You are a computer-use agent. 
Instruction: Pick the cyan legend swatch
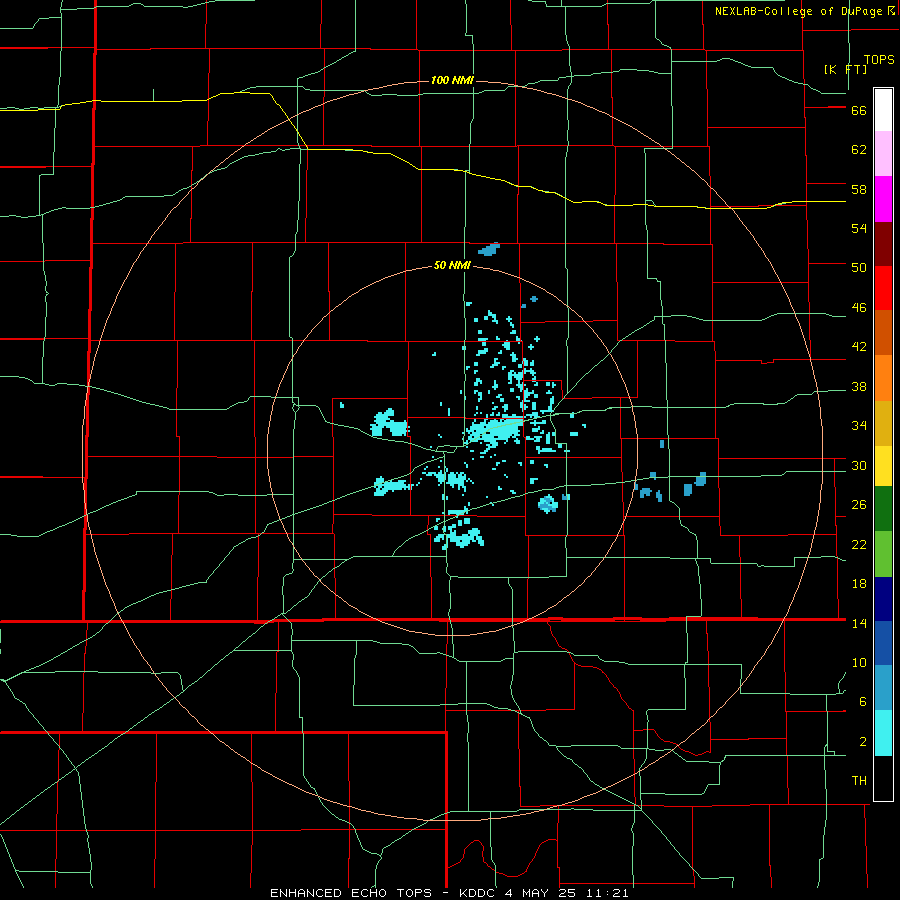883,733
